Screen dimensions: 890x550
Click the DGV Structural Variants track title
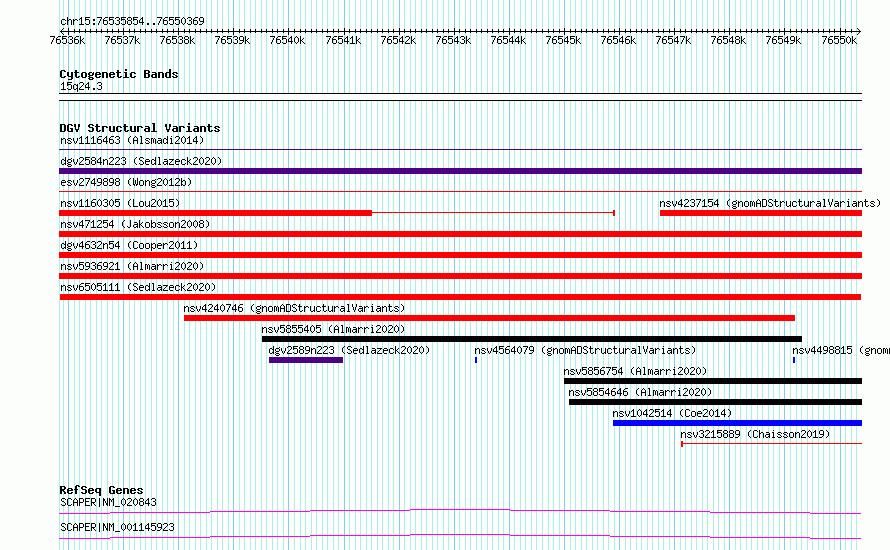(140, 128)
